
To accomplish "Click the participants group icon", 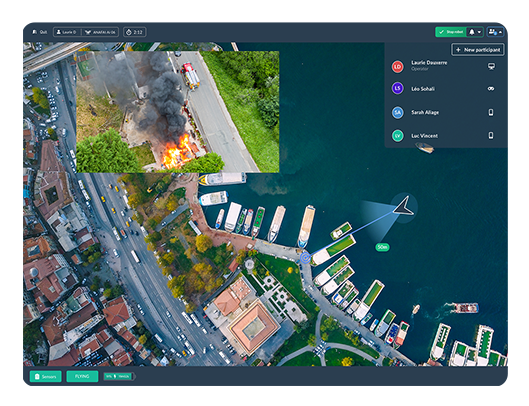I will (x=492, y=32).
